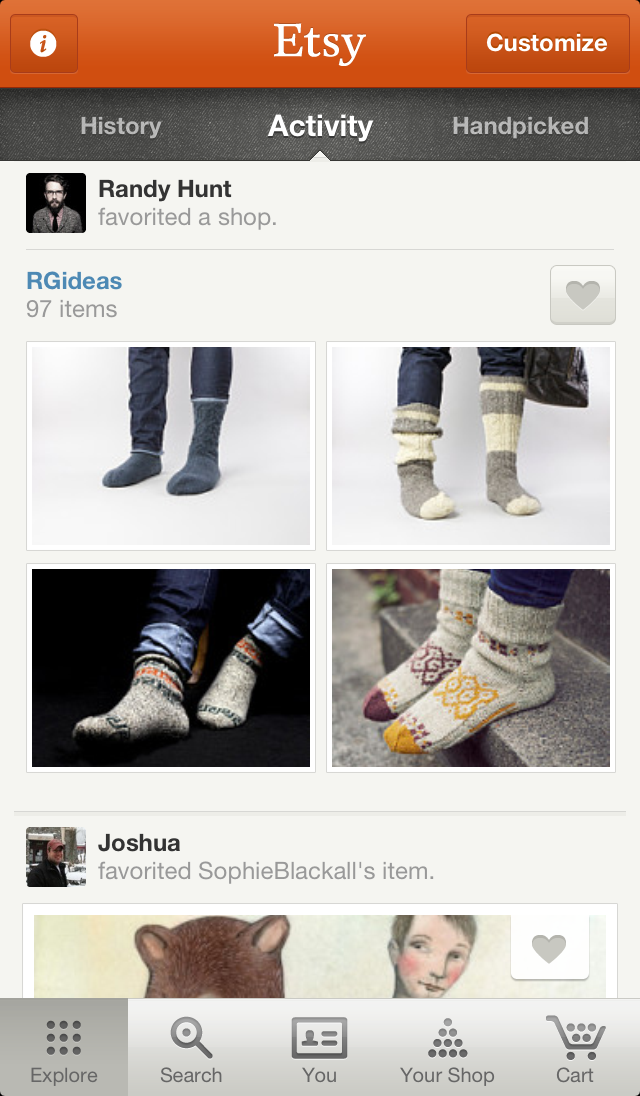The width and height of the screenshot is (640, 1096).
Task: Open the bear illustration item image
Action: coord(320,956)
